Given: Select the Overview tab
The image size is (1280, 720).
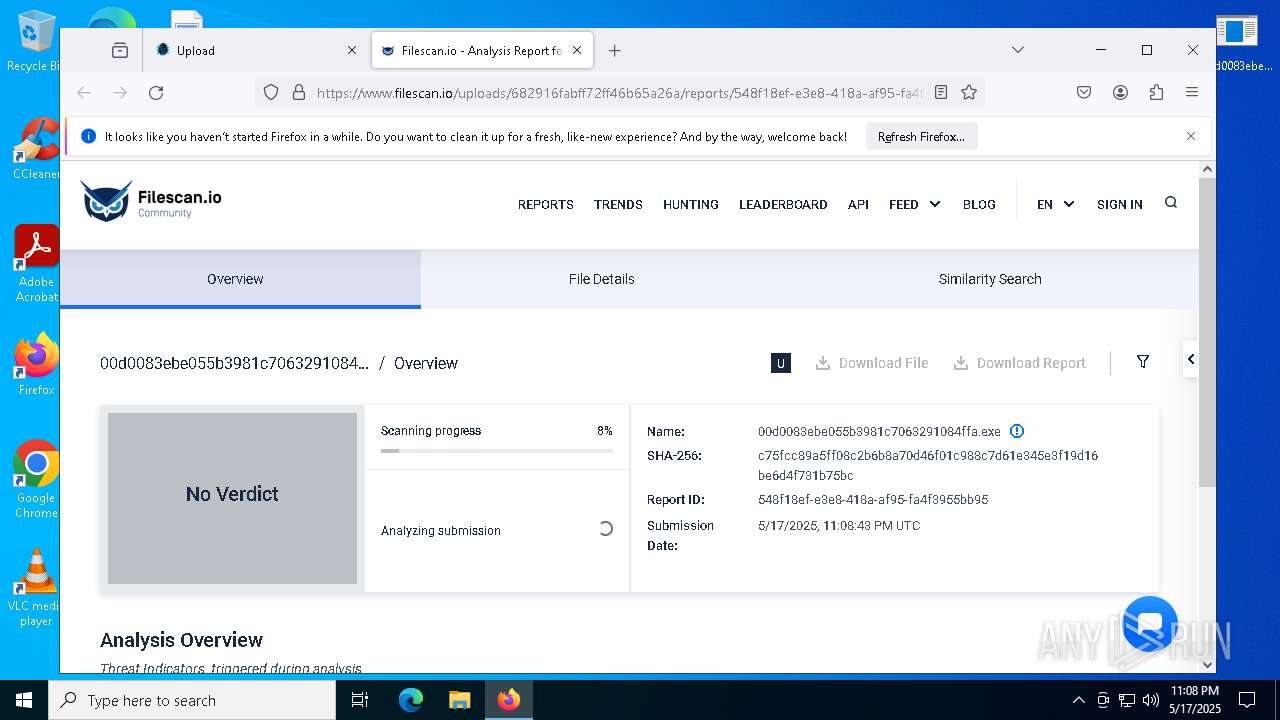Looking at the screenshot, I should (240, 279).
